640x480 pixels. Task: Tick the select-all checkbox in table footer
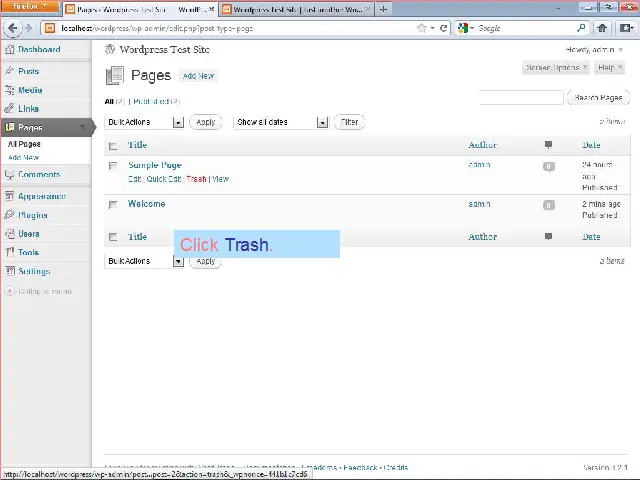coord(113,237)
